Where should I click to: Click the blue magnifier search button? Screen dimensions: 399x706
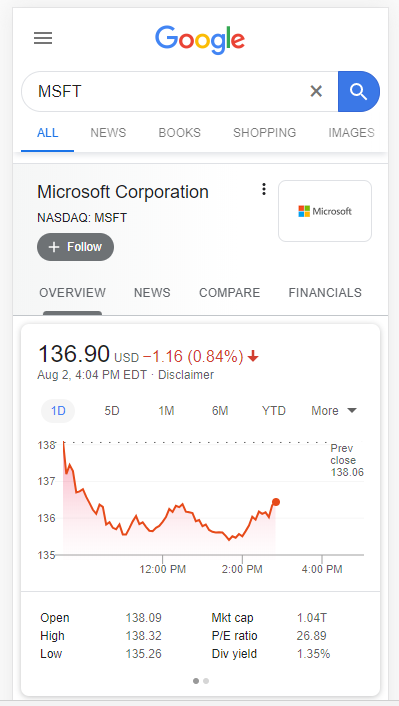(358, 91)
